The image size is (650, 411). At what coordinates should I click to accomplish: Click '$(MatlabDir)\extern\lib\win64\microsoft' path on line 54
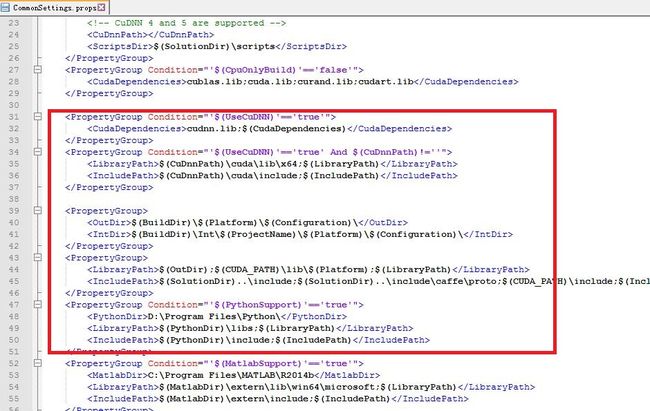pos(267,387)
